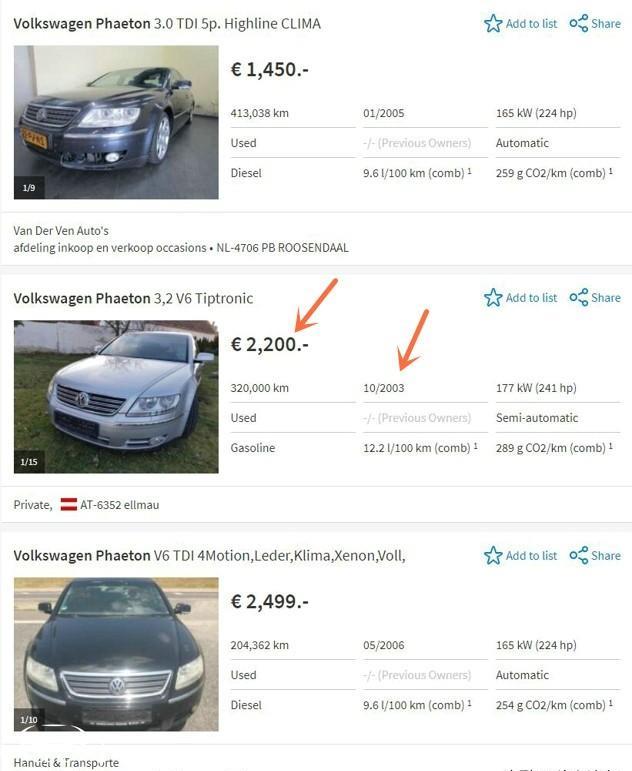Image resolution: width=632 pixels, height=771 pixels.
Task: Click the Handel & Transporte dealer name
Action: pyautogui.click(x=66, y=763)
